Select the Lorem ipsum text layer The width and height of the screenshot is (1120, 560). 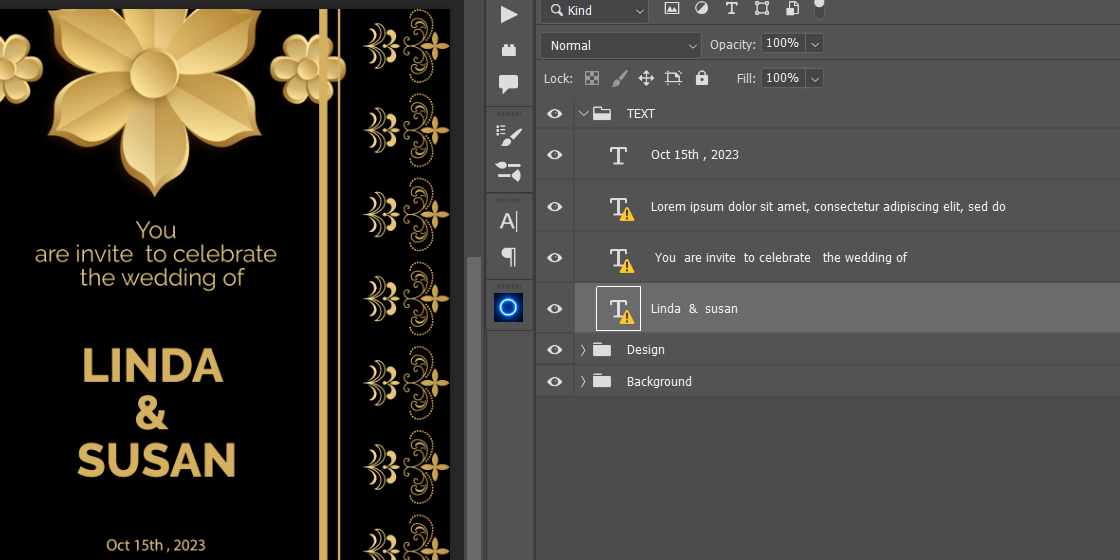coord(827,207)
